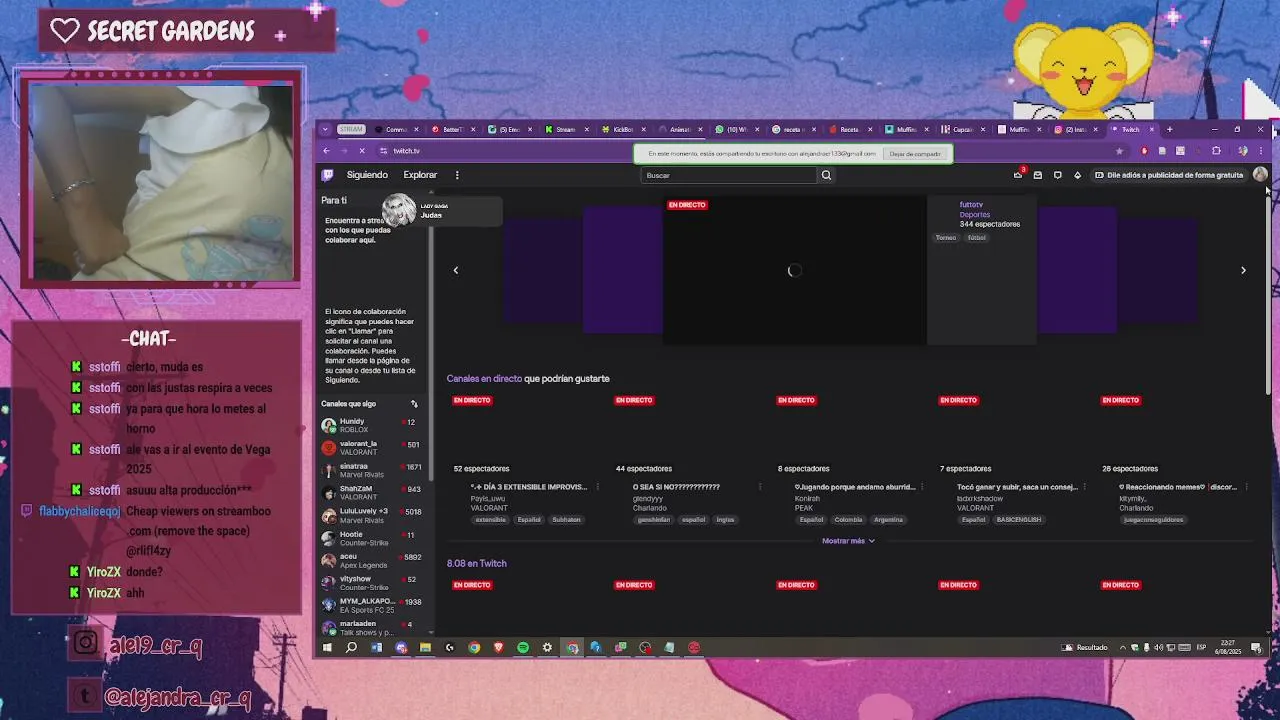The image size is (1280, 720).
Task: Open Windows taskbar search
Action: pos(351,647)
